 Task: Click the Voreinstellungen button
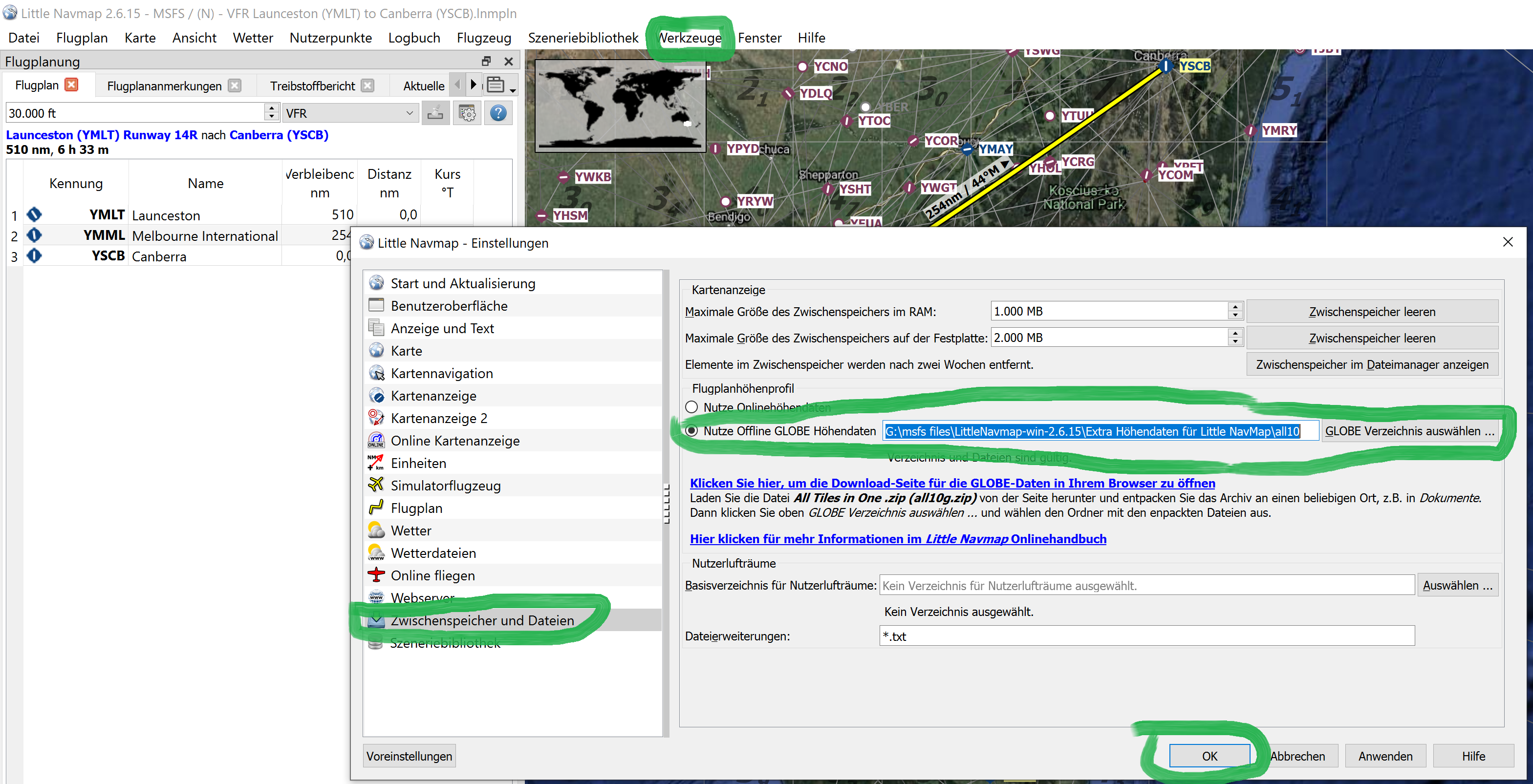pos(409,756)
